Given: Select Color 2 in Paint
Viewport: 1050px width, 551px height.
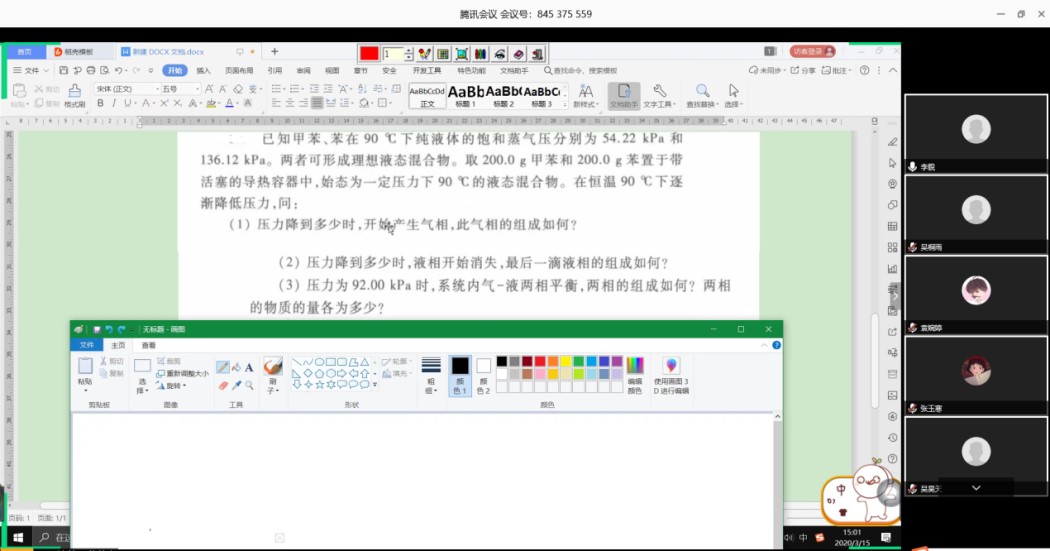Looking at the screenshot, I should [x=484, y=375].
